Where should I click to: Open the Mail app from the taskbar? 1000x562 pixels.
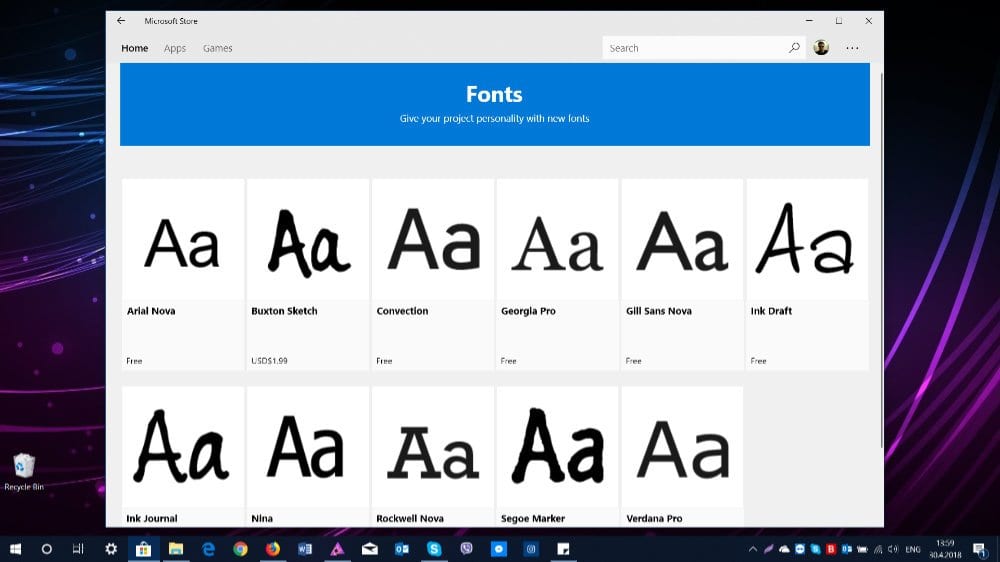point(370,549)
